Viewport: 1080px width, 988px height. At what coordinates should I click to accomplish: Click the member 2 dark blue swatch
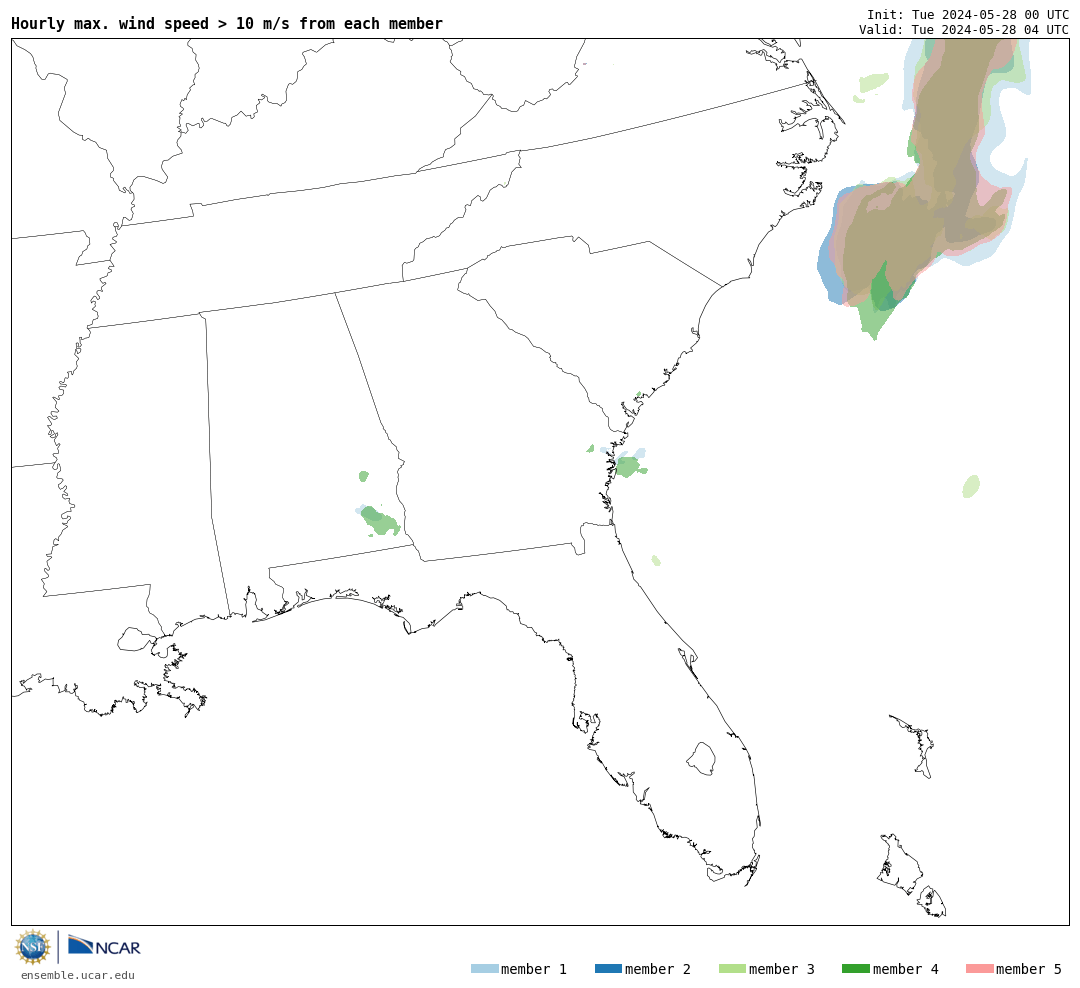608,969
